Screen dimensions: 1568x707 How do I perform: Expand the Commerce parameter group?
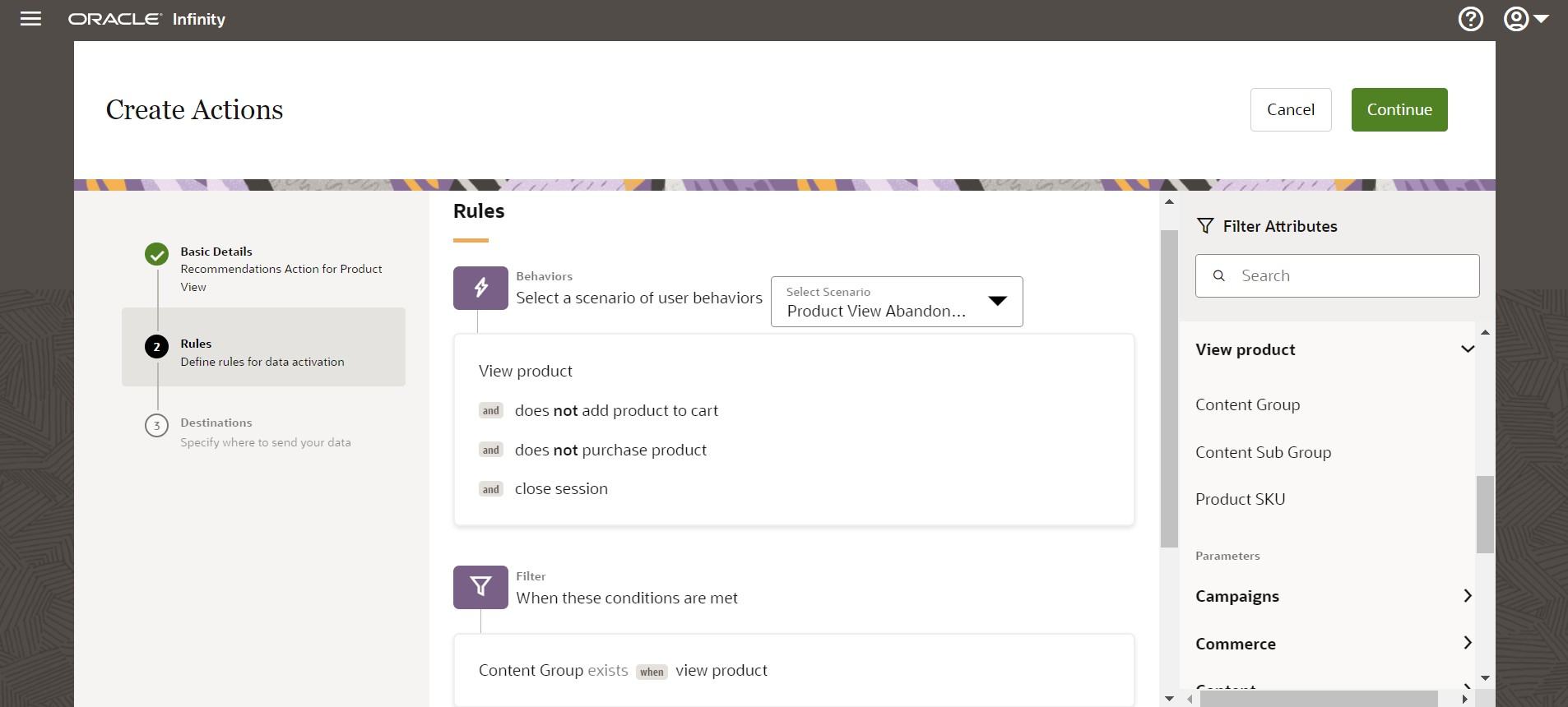pyautogui.click(x=1467, y=644)
